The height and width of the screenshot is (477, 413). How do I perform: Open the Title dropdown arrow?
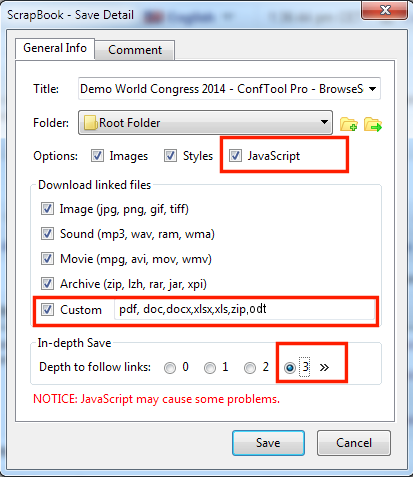373,89
